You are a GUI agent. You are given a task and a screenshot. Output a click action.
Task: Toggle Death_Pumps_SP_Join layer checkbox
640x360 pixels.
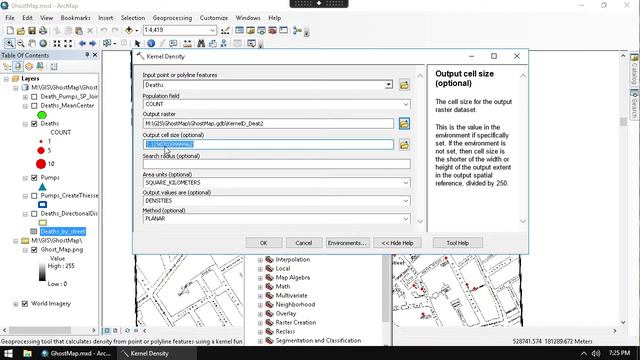[x=34, y=97]
